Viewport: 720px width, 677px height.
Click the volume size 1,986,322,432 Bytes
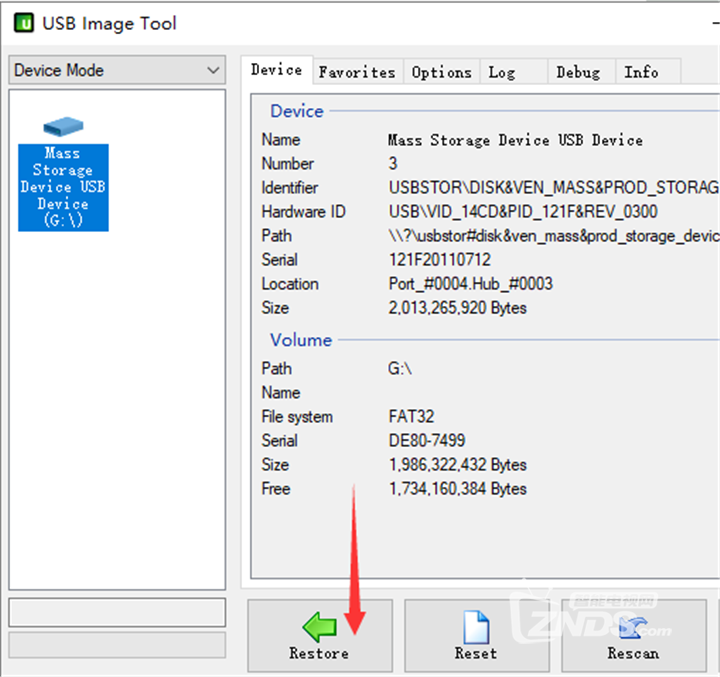(x=457, y=464)
